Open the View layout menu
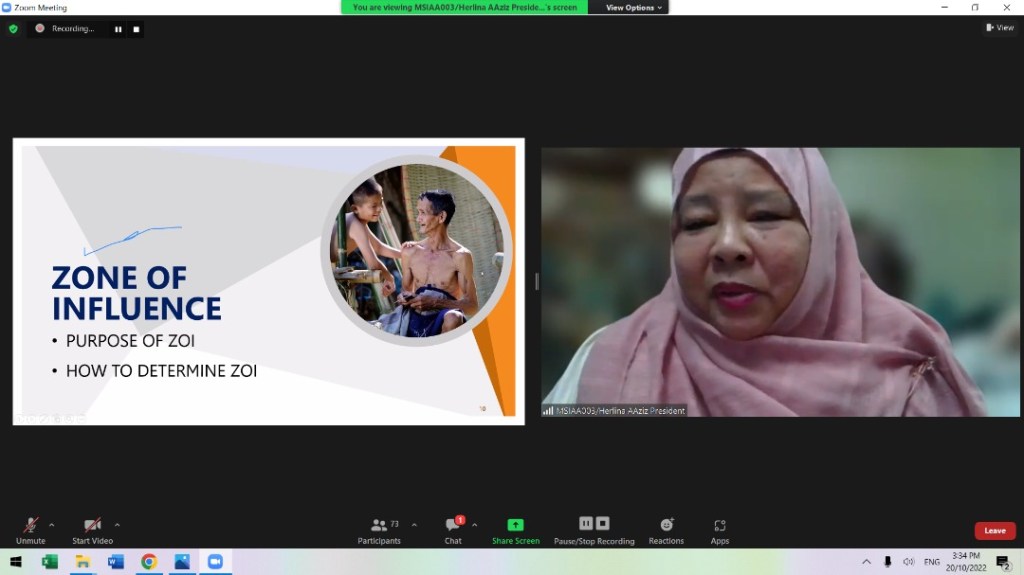Image resolution: width=1024 pixels, height=575 pixels. (999, 28)
